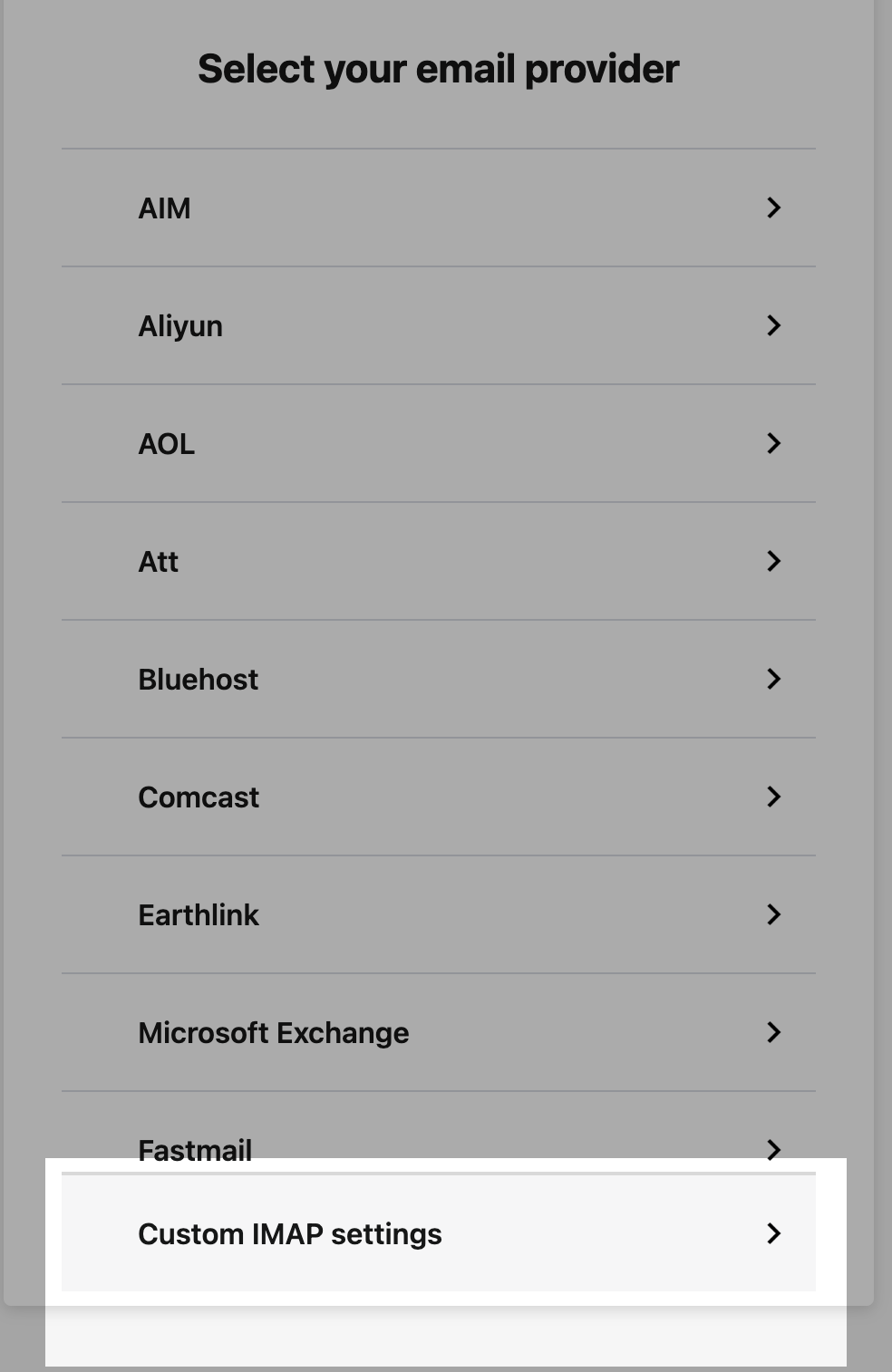Image resolution: width=892 pixels, height=1372 pixels.
Task: Choose the Fastmail provider label
Action: click(195, 1149)
